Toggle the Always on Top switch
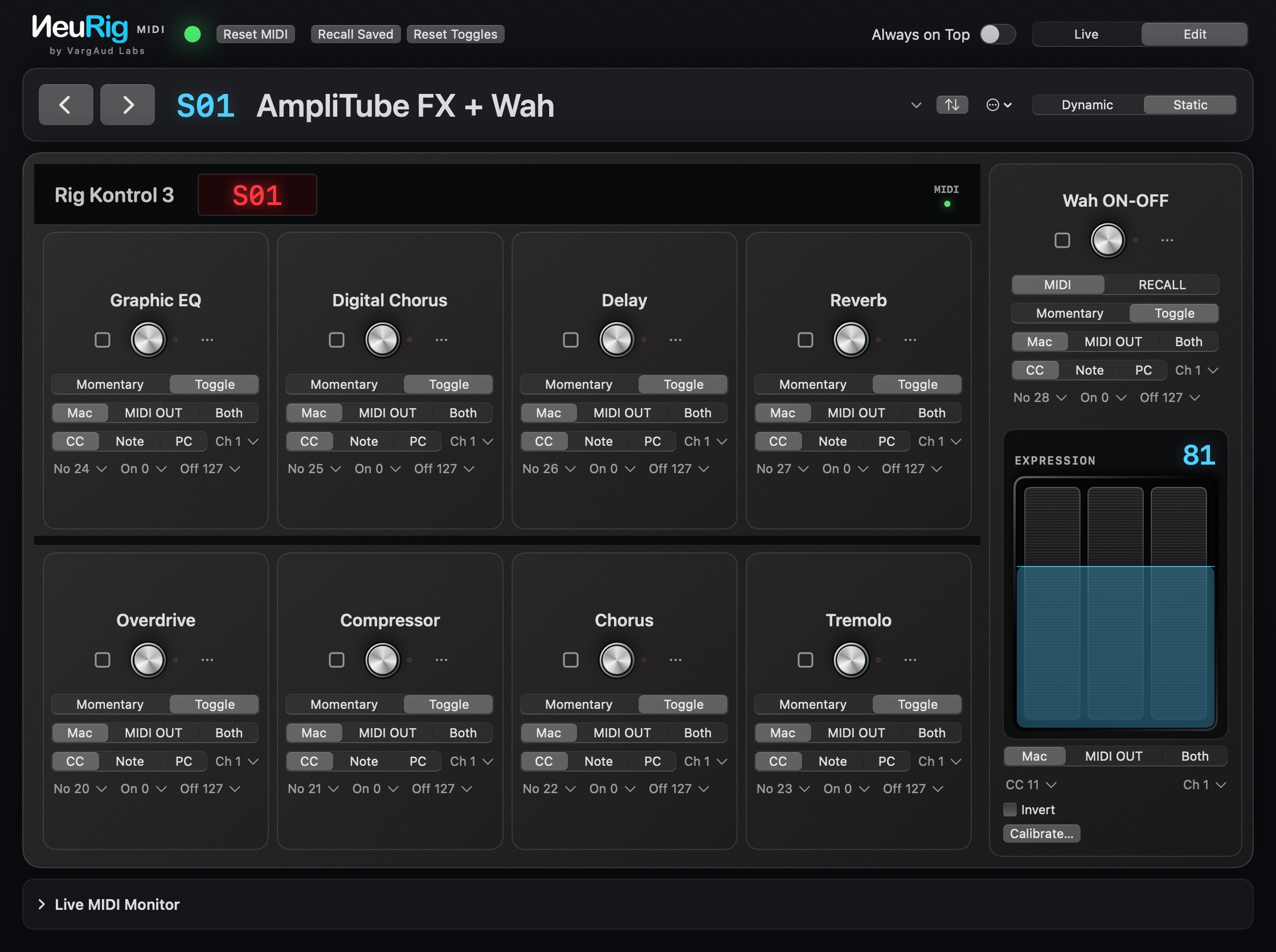Viewport: 1276px width, 952px height. tap(998, 35)
